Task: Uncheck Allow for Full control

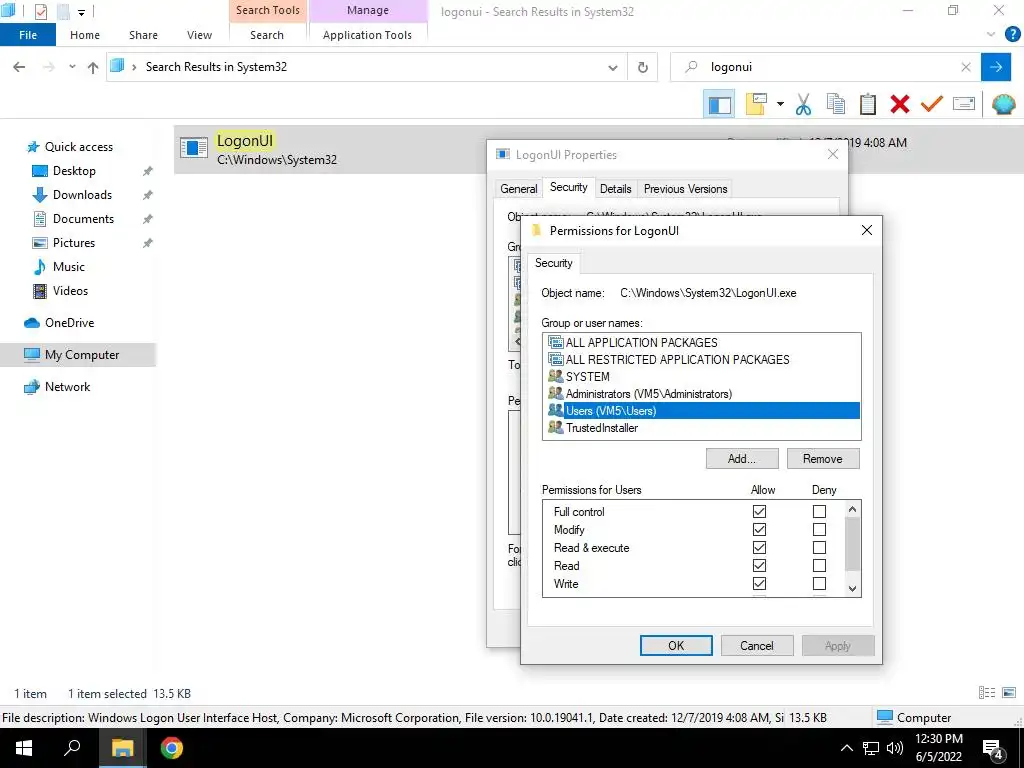Action: click(759, 511)
